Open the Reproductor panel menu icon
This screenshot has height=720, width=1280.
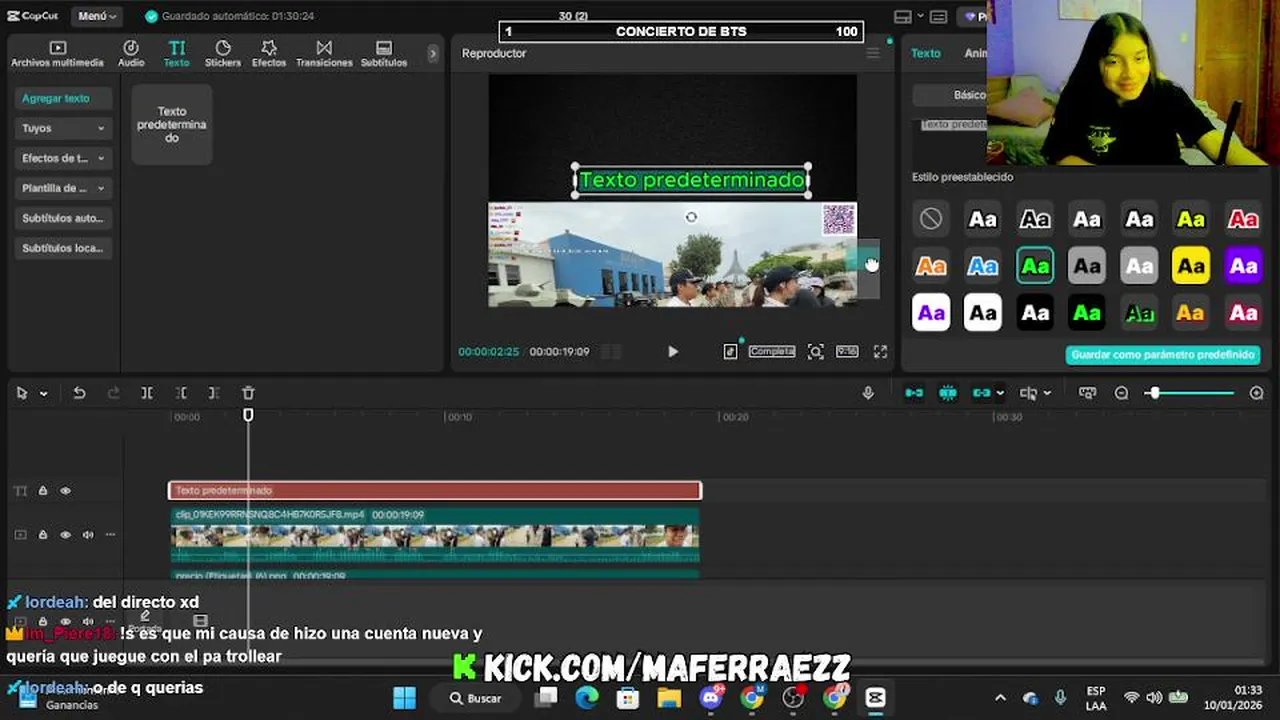pos(873,53)
